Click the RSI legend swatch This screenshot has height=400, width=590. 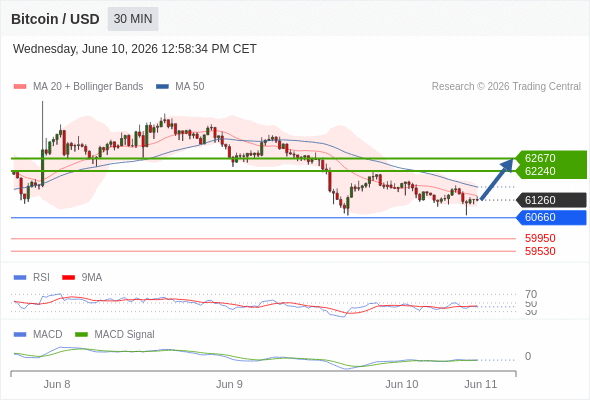click(x=20, y=278)
